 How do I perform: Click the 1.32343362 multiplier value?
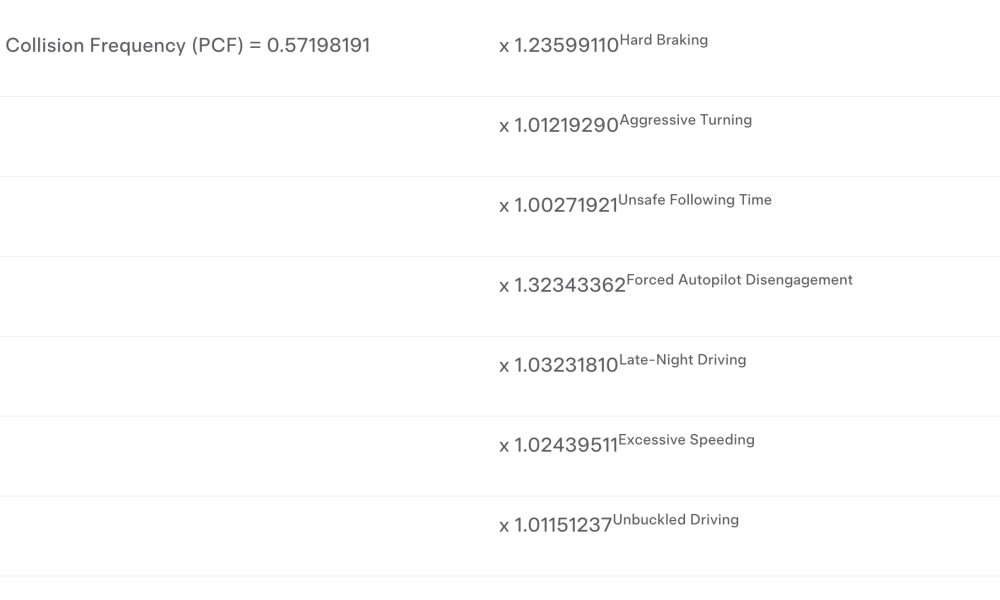[x=570, y=285]
